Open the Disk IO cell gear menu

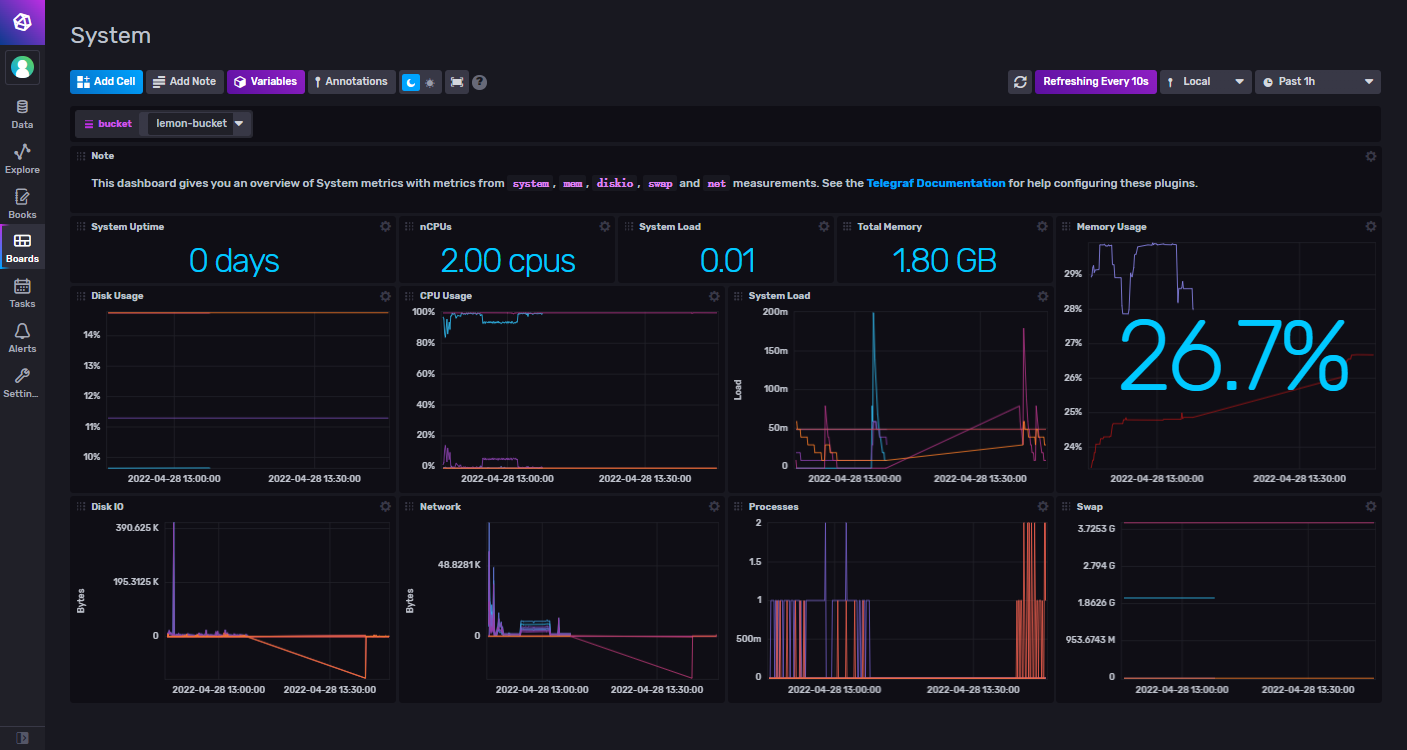coord(385,507)
